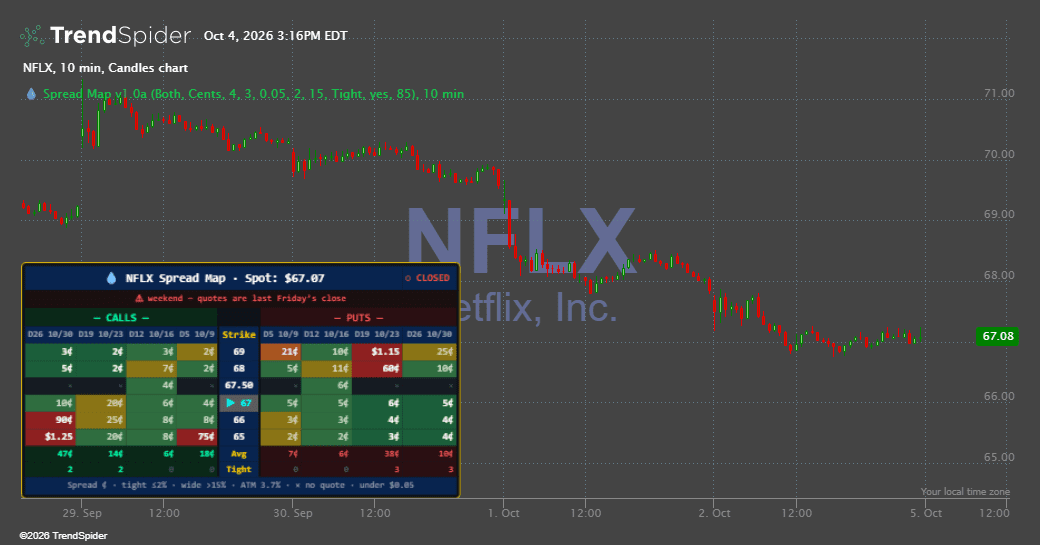Click the CLOSED market status label

(x=432, y=278)
